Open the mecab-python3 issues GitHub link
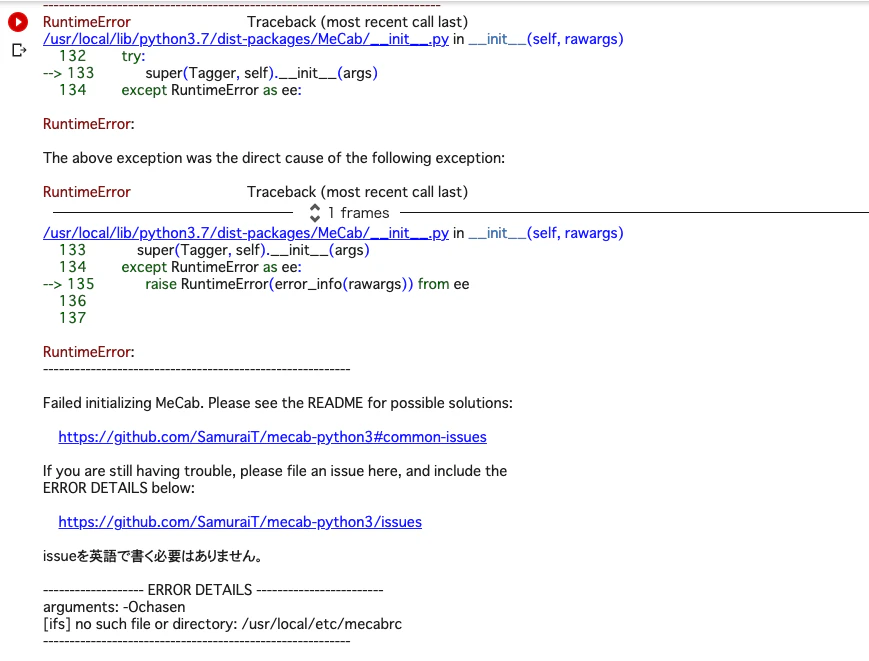Image resolution: width=869 pixels, height=661 pixels. [240, 522]
